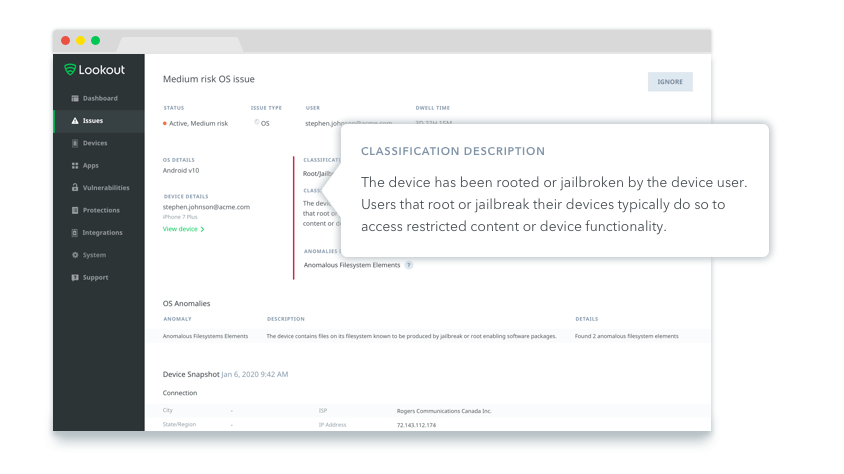Click the chevron next to View device
The width and height of the screenshot is (844, 474).
pyautogui.click(x=203, y=229)
